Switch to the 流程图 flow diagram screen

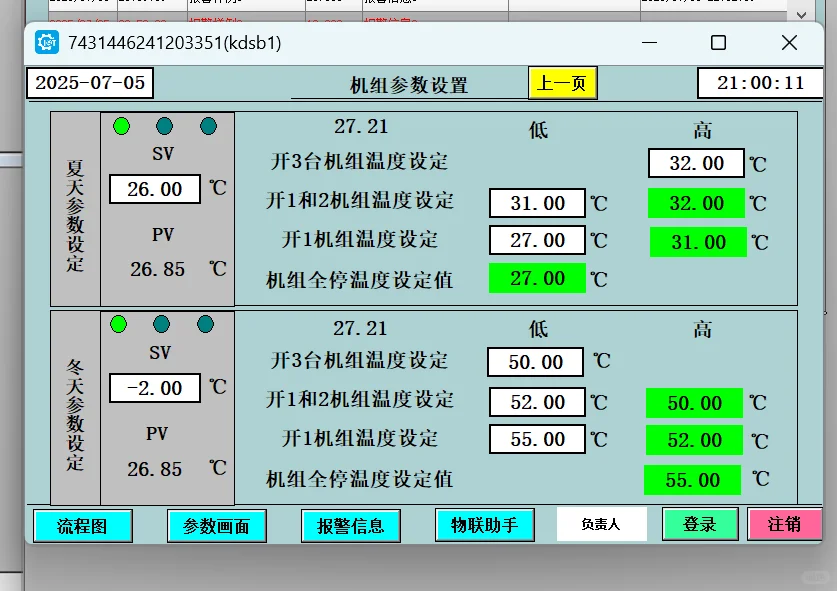pos(83,525)
